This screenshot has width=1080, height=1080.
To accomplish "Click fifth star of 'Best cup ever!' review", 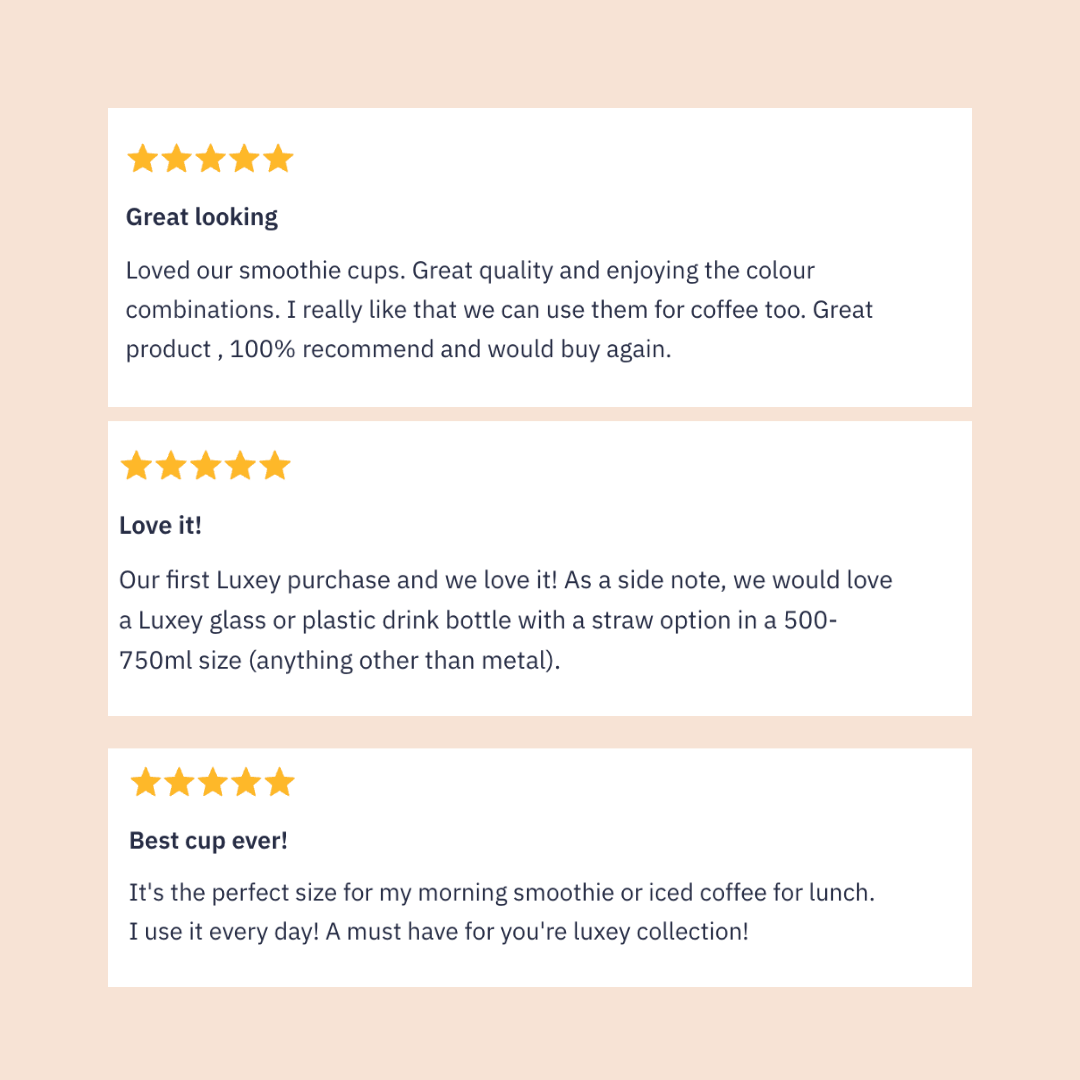I will pyautogui.click(x=280, y=782).
